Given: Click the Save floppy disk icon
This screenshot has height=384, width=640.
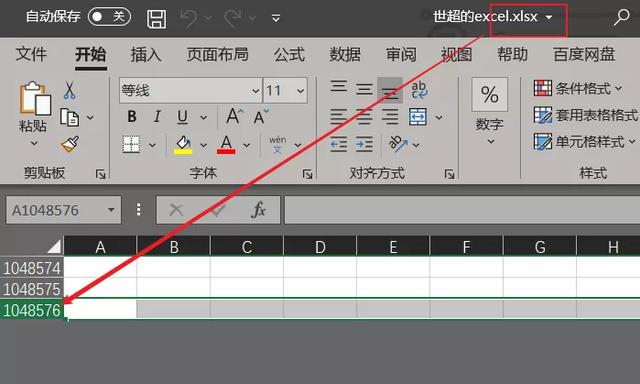Looking at the screenshot, I should pyautogui.click(x=156, y=18).
